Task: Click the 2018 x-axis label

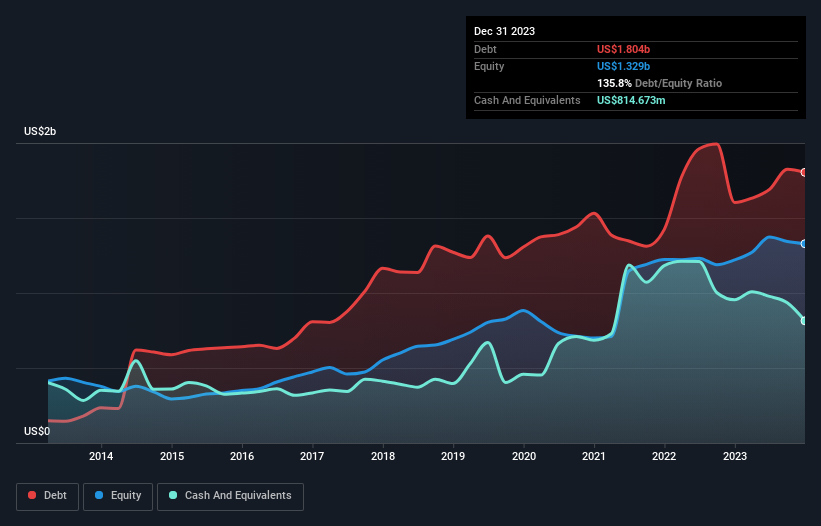Action: pos(383,456)
